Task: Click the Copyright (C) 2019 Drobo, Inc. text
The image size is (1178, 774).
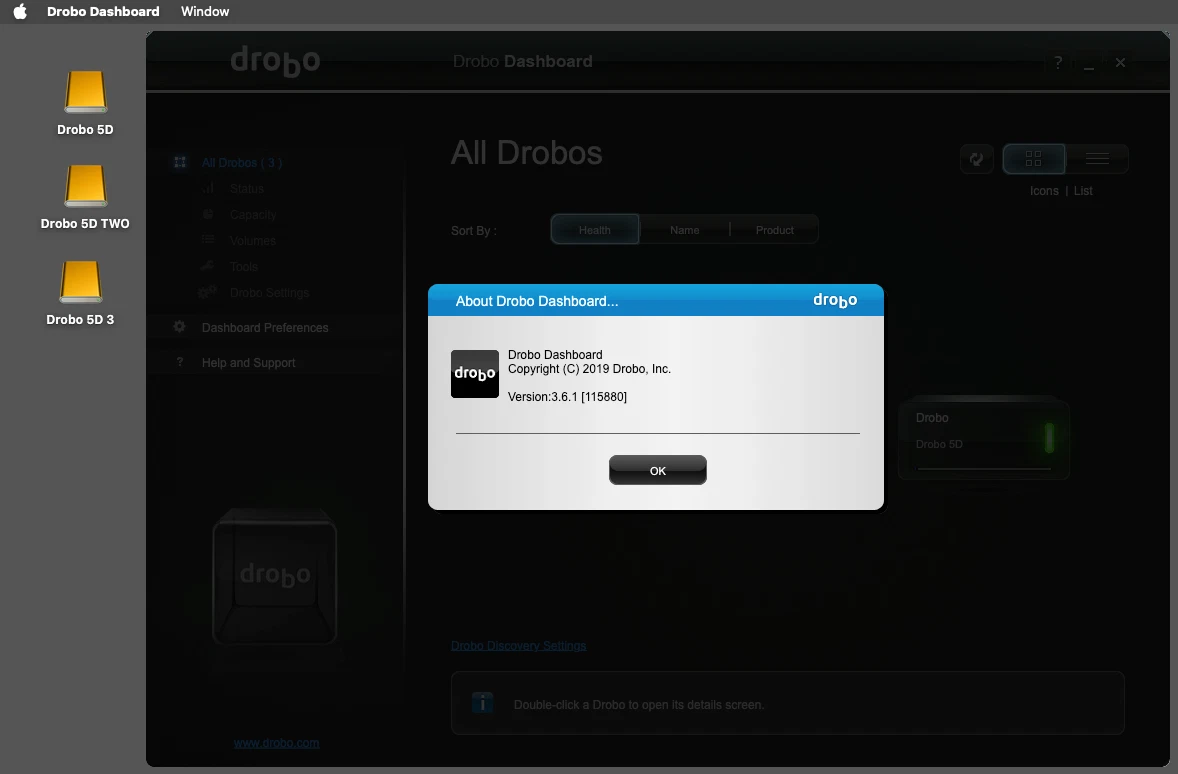Action: pos(589,369)
